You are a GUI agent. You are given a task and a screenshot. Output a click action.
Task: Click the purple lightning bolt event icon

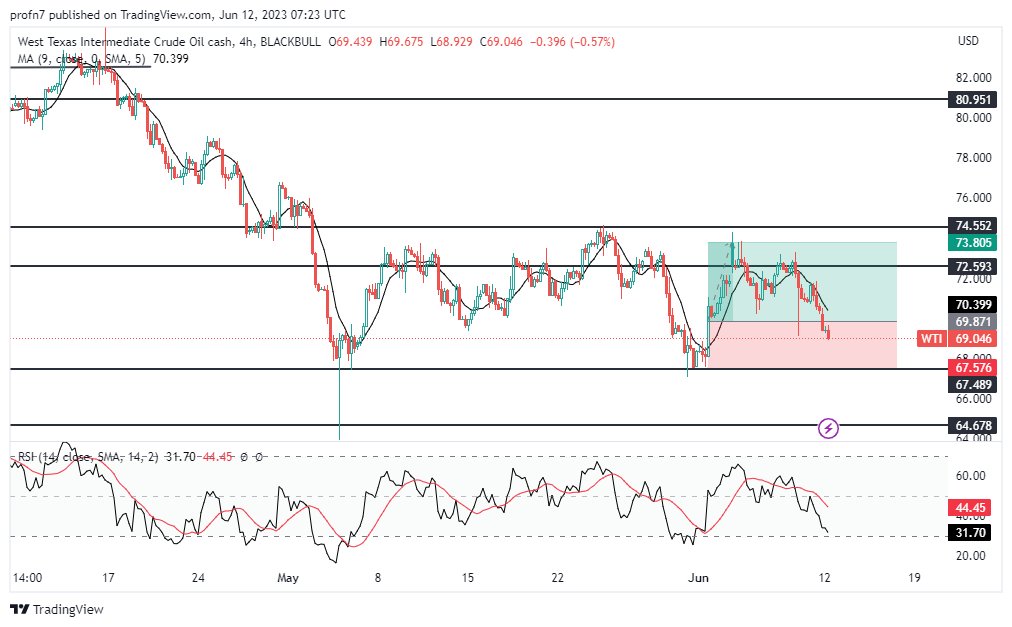point(828,427)
